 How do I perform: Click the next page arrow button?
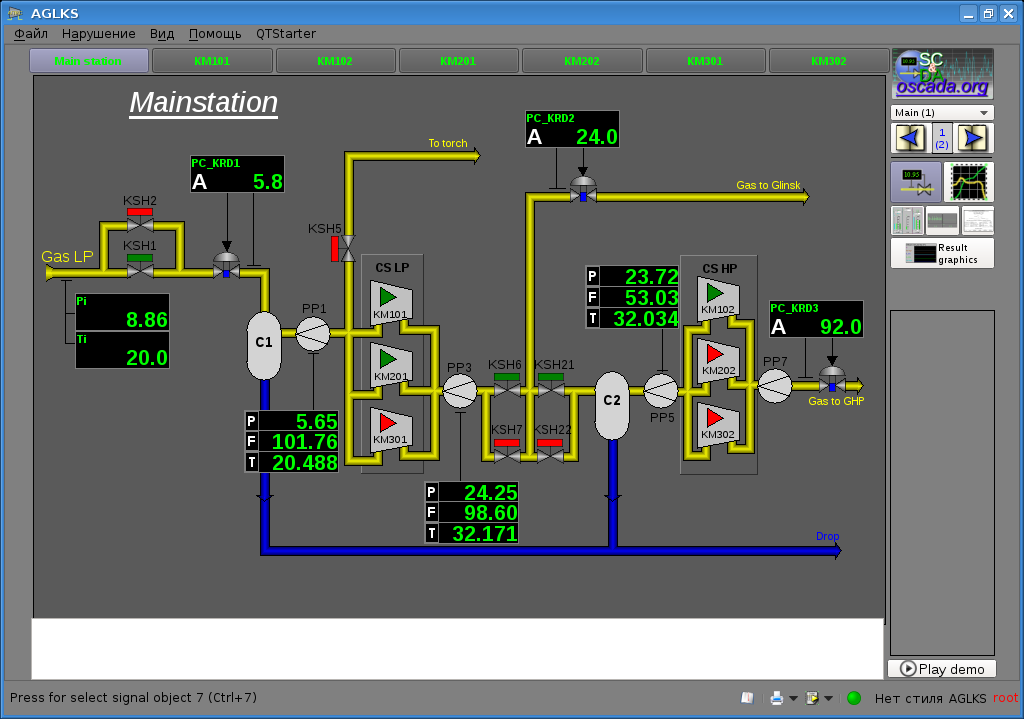[975, 138]
